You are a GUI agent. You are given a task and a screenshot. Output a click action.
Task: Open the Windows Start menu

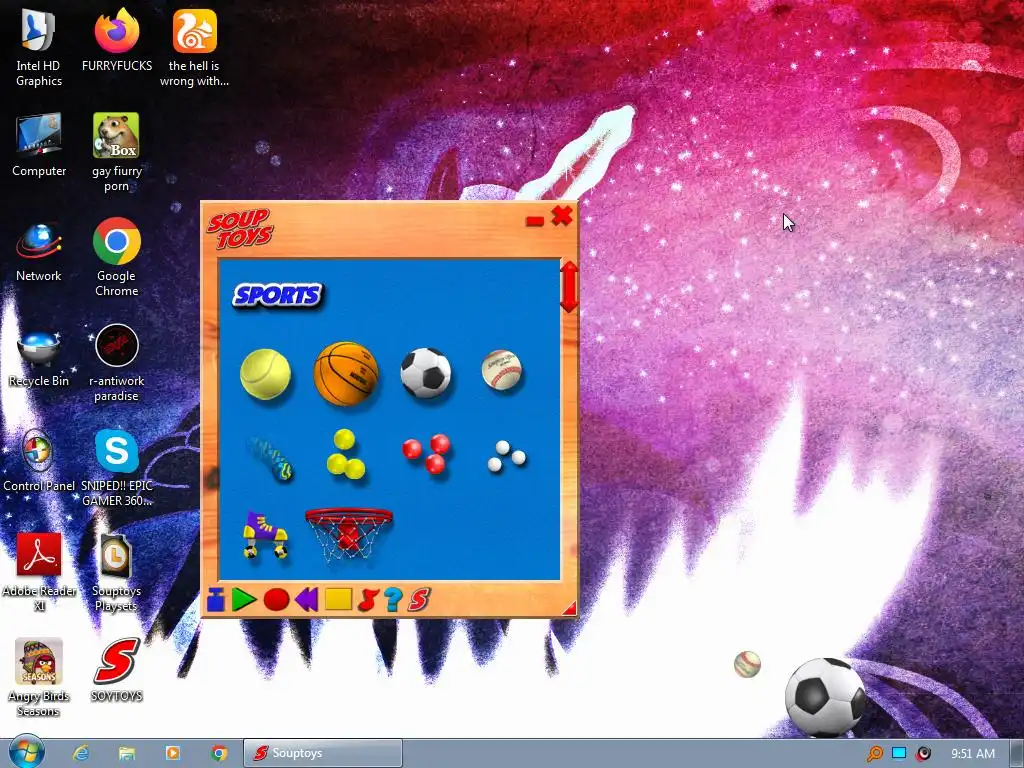[x=26, y=753]
